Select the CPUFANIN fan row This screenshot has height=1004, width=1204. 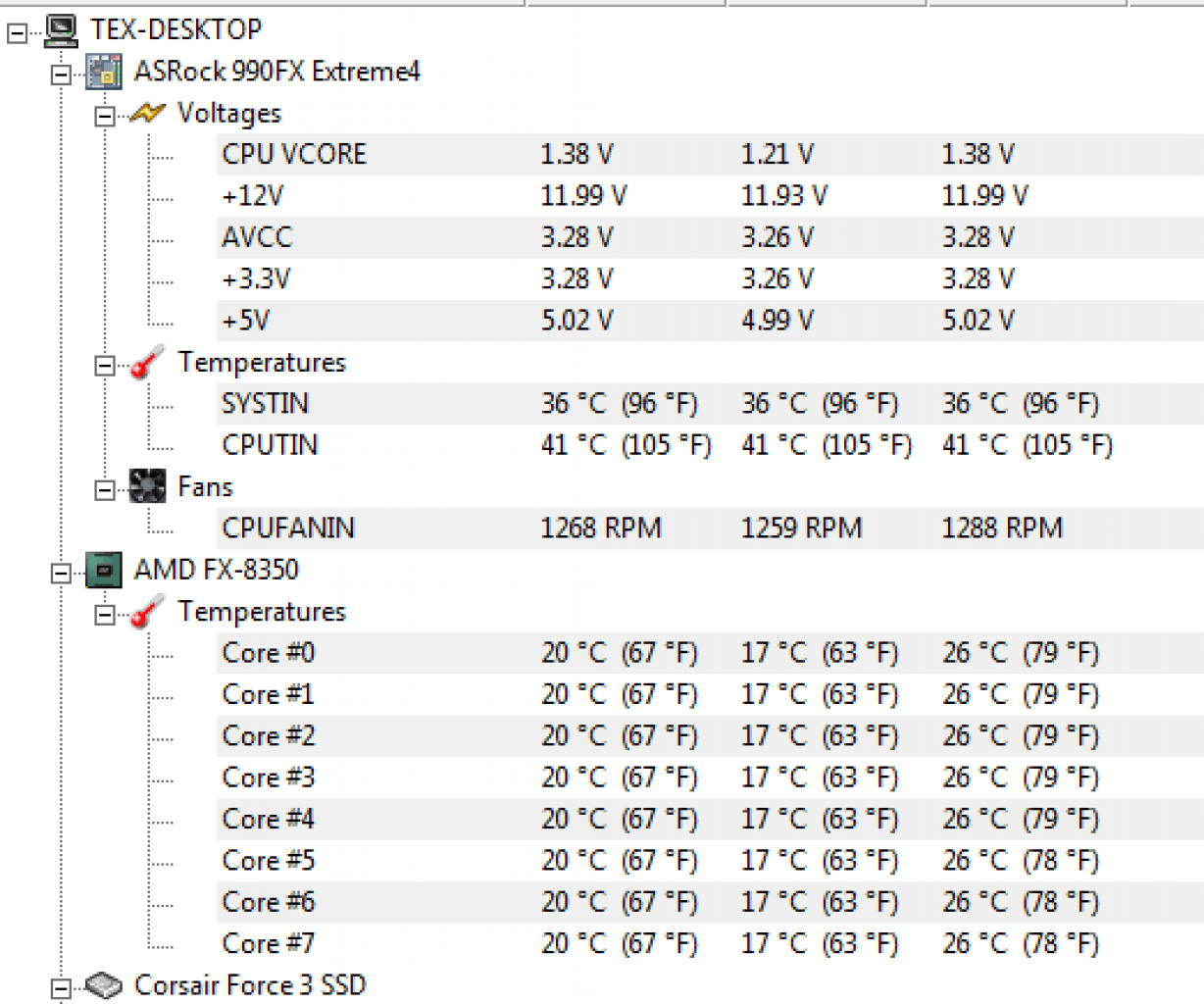point(710,528)
